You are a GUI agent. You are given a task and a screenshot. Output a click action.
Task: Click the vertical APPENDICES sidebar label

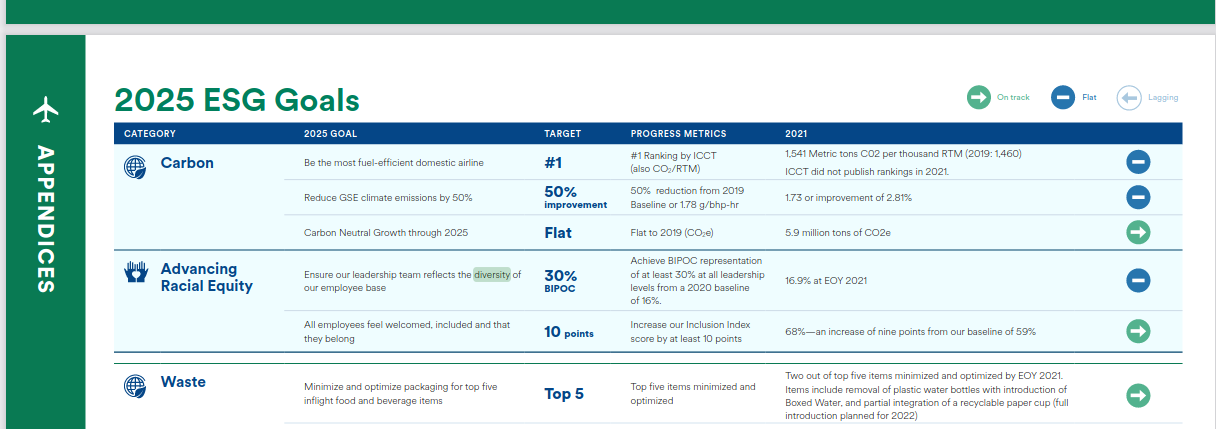coord(45,219)
